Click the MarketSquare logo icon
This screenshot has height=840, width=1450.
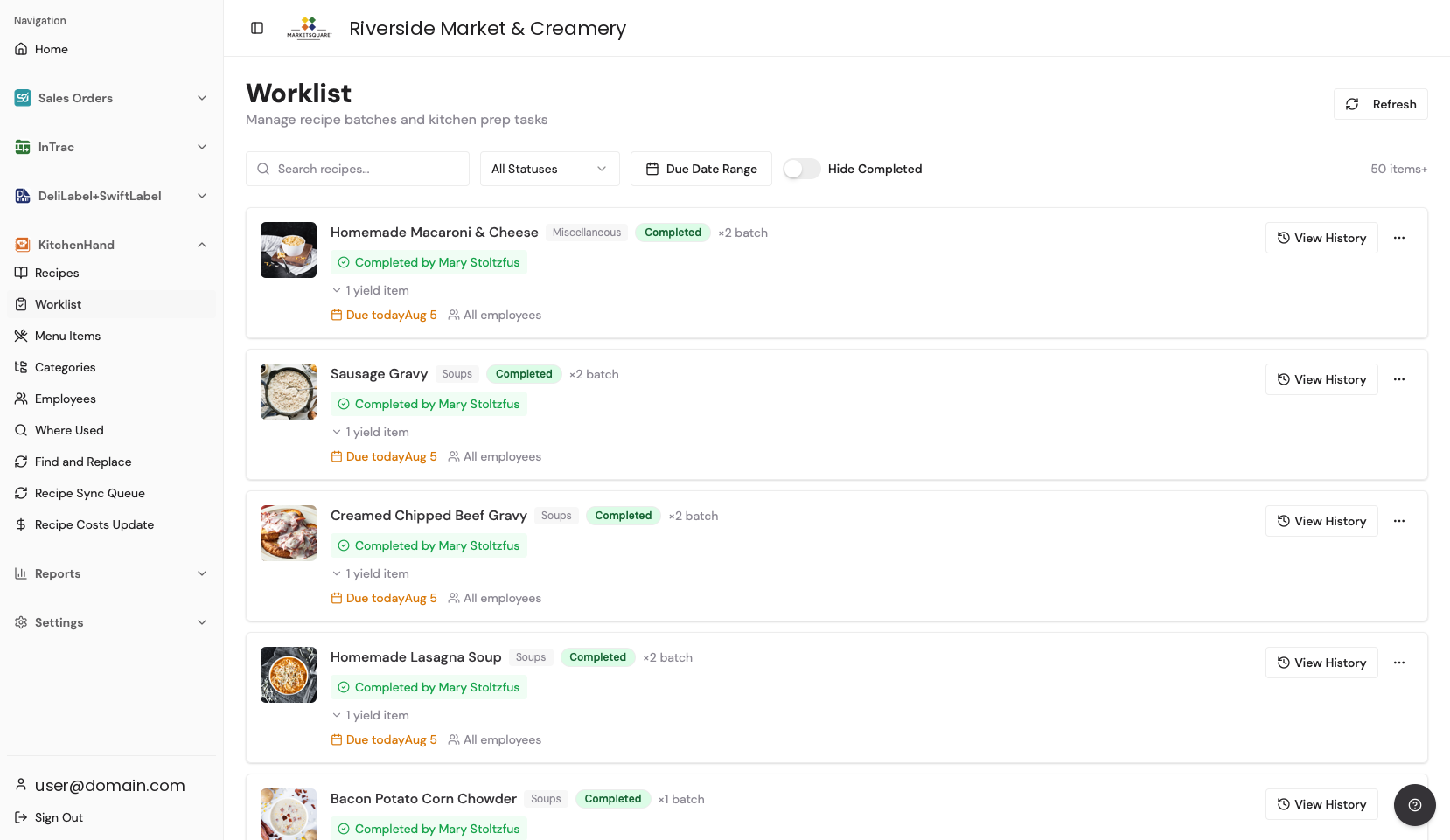click(x=310, y=28)
